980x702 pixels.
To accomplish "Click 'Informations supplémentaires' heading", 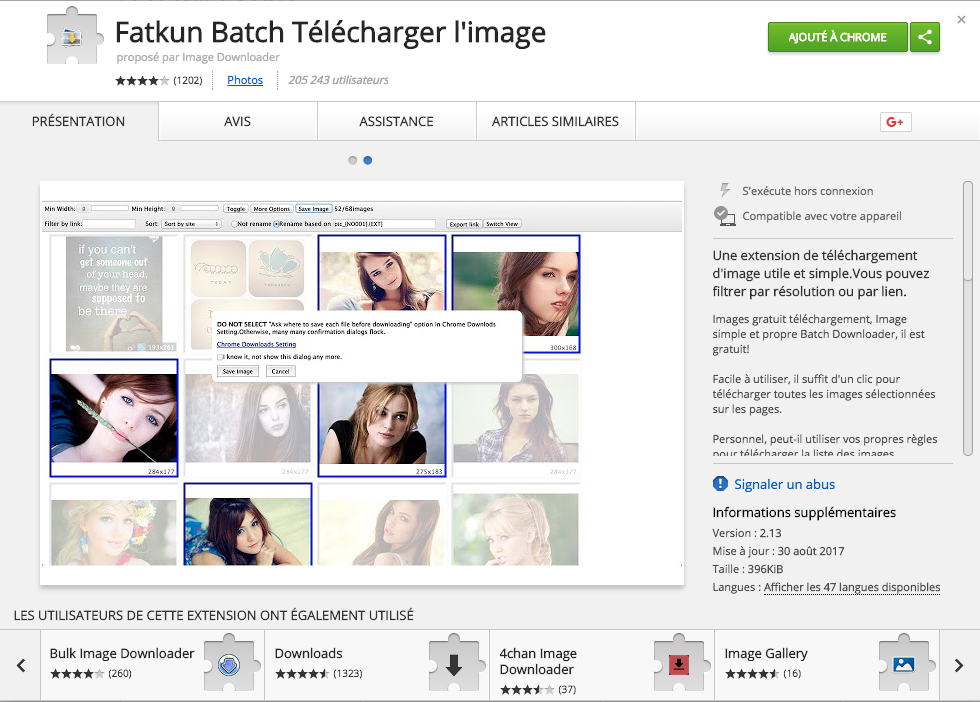I will (x=804, y=513).
